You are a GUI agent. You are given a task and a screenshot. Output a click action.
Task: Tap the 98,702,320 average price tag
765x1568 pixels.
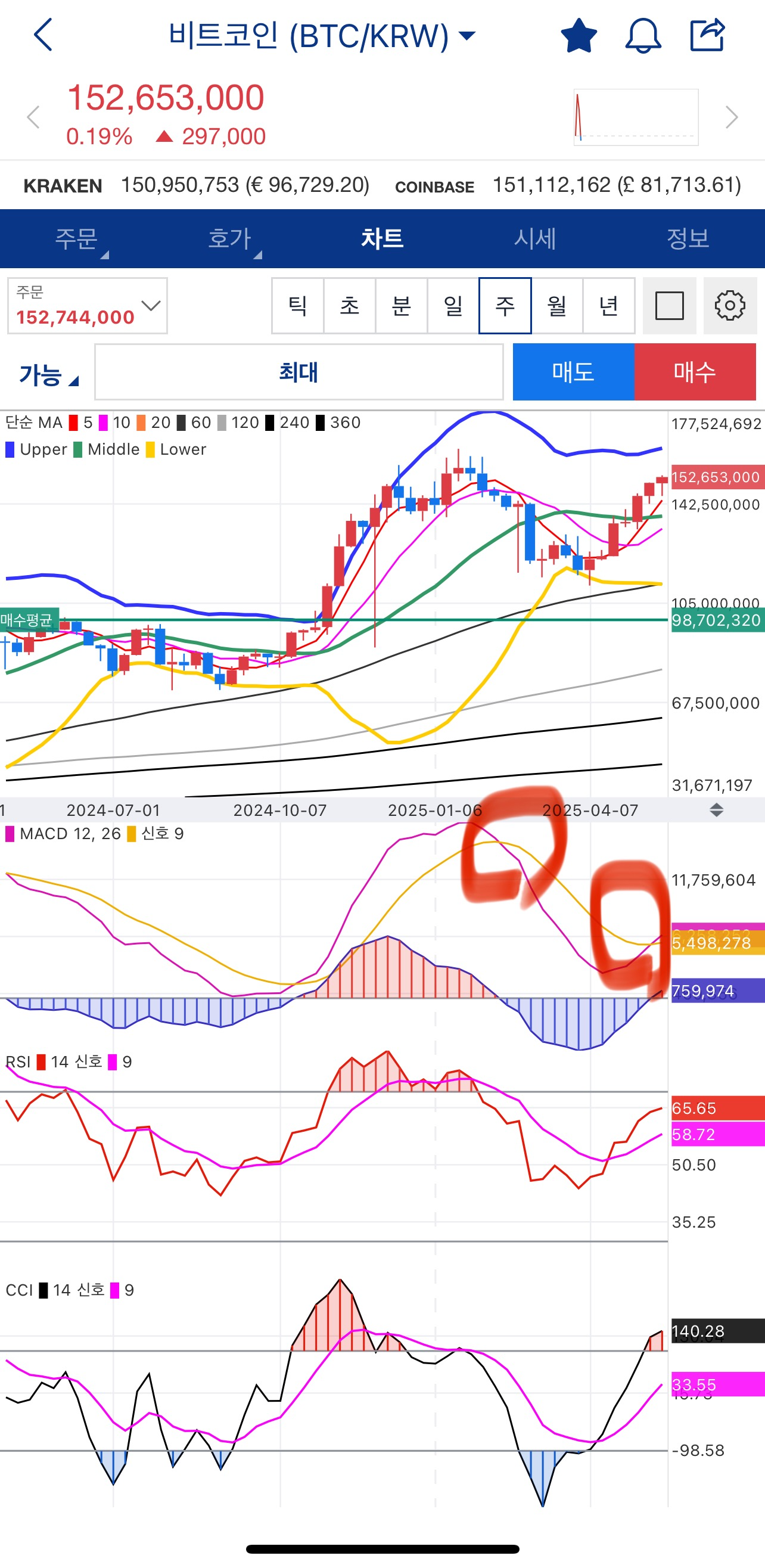(717, 620)
